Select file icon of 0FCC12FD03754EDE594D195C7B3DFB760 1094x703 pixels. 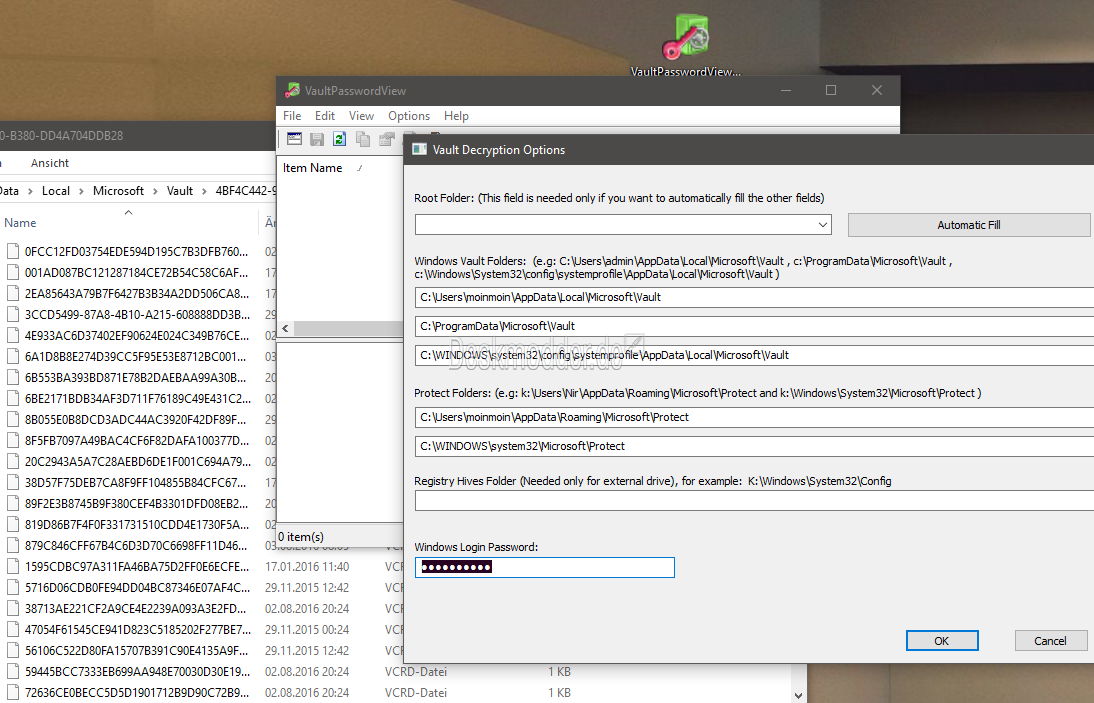click(x=13, y=251)
